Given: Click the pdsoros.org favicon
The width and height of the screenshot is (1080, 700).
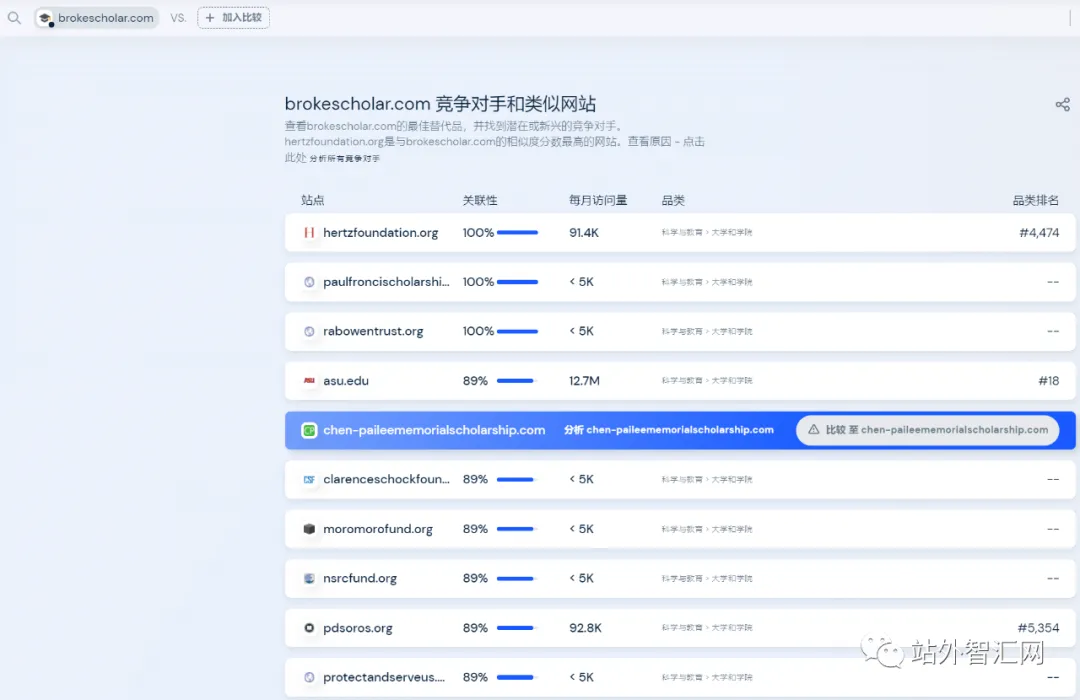Looking at the screenshot, I should coord(309,628).
